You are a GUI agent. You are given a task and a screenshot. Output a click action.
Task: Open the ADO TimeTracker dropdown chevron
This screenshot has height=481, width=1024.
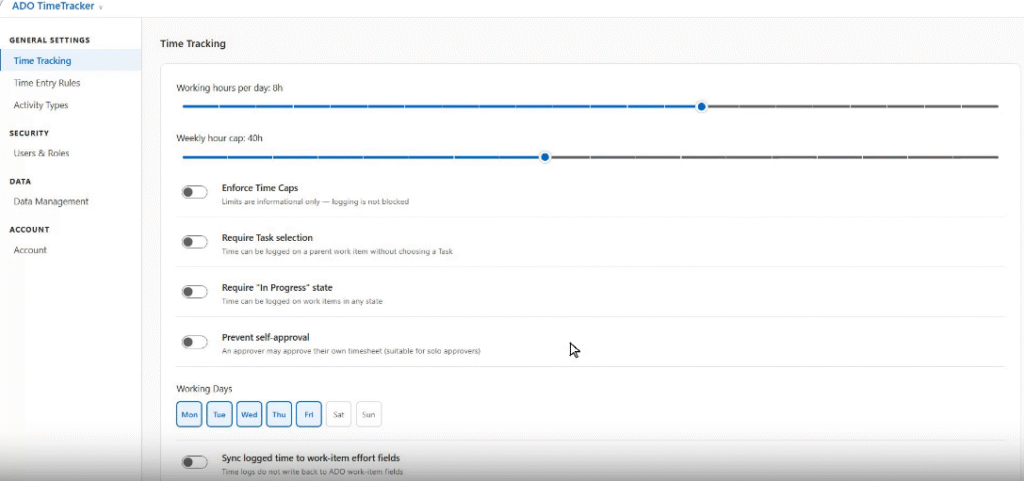pos(101,7)
